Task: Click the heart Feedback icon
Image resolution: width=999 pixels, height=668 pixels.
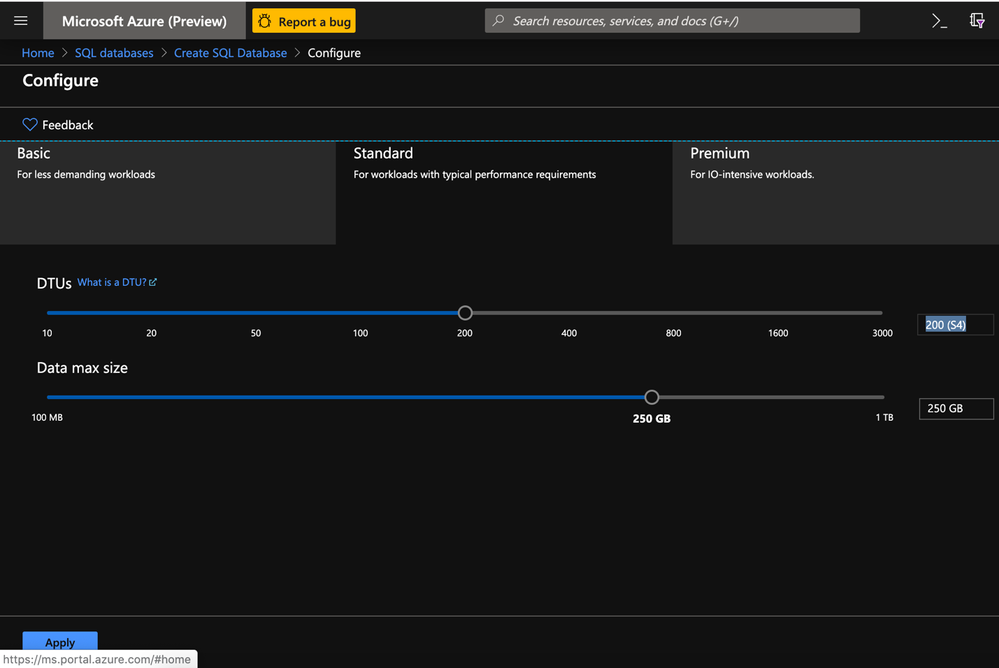Action: tap(30, 124)
